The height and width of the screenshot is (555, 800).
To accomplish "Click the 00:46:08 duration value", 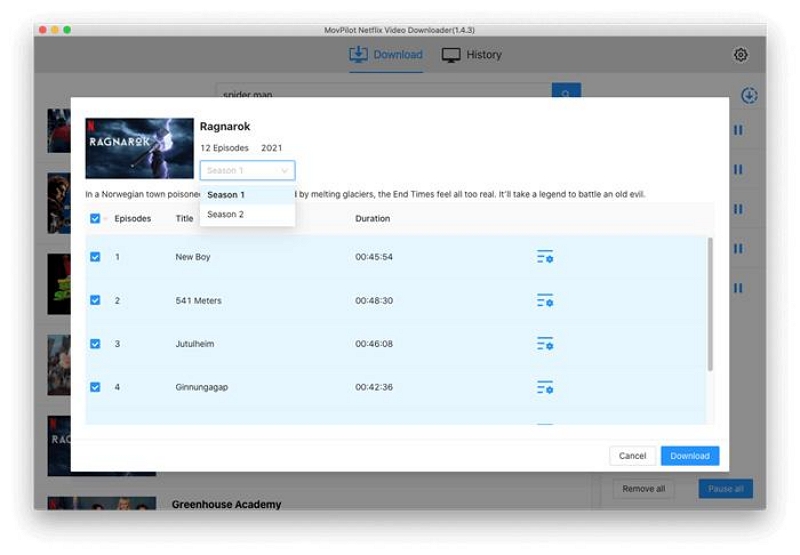I will coord(374,344).
